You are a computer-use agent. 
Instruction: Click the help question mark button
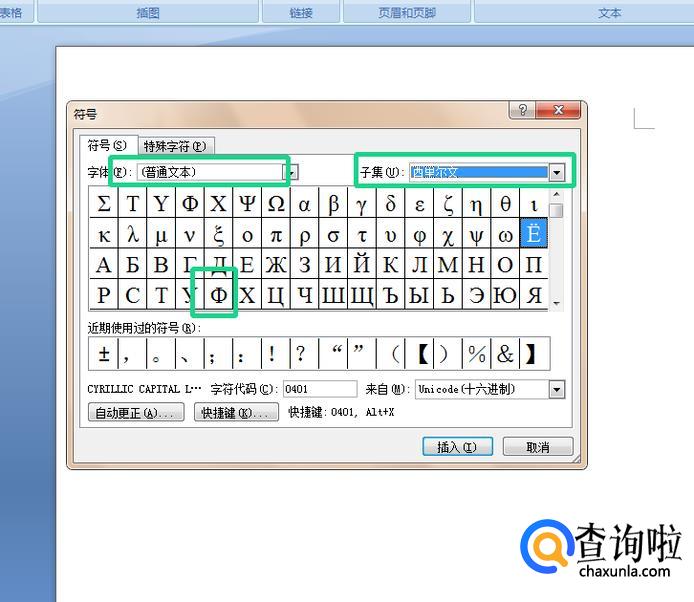pos(522,109)
